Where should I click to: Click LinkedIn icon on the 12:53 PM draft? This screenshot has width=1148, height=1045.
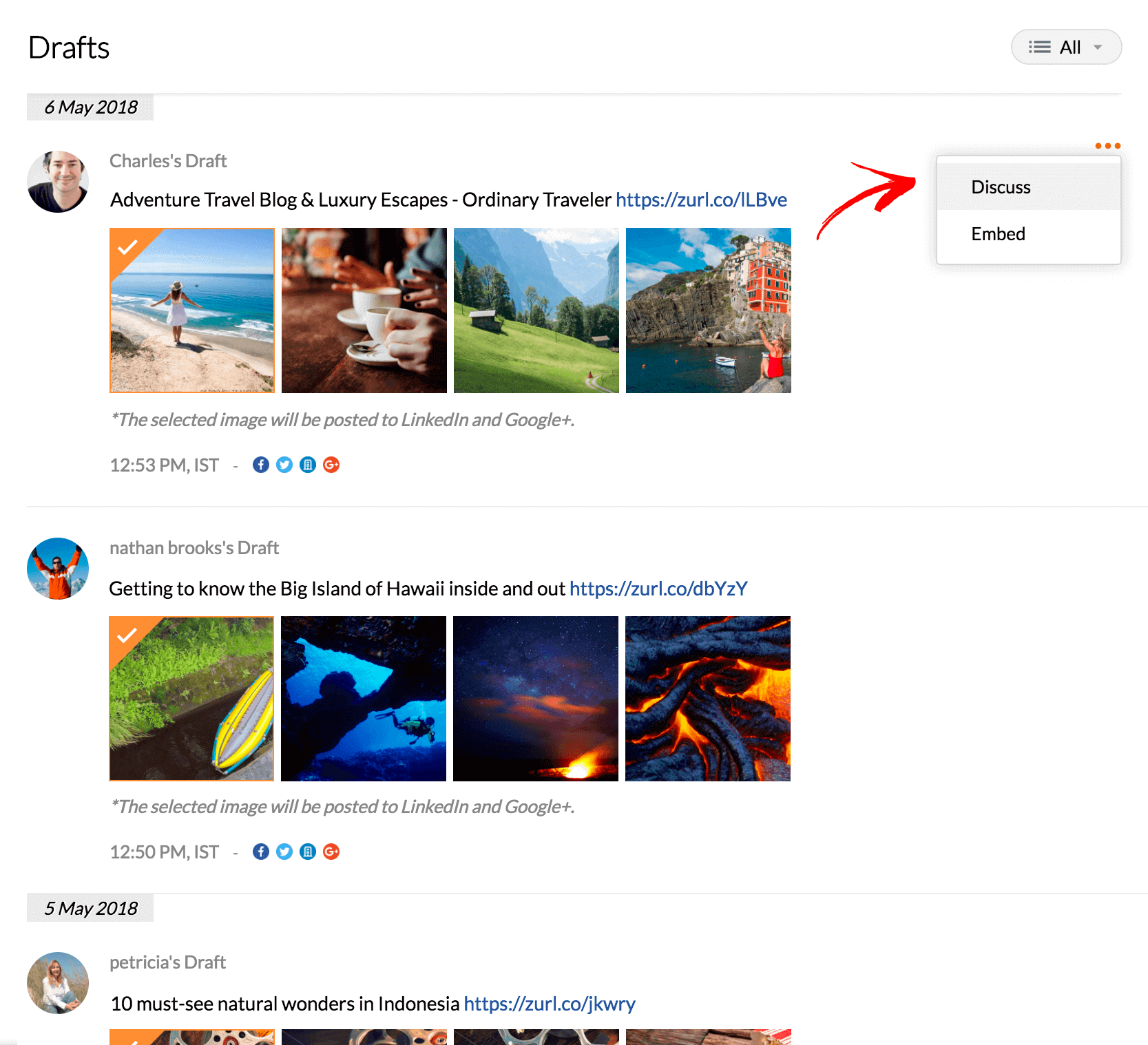pyautogui.click(x=308, y=465)
